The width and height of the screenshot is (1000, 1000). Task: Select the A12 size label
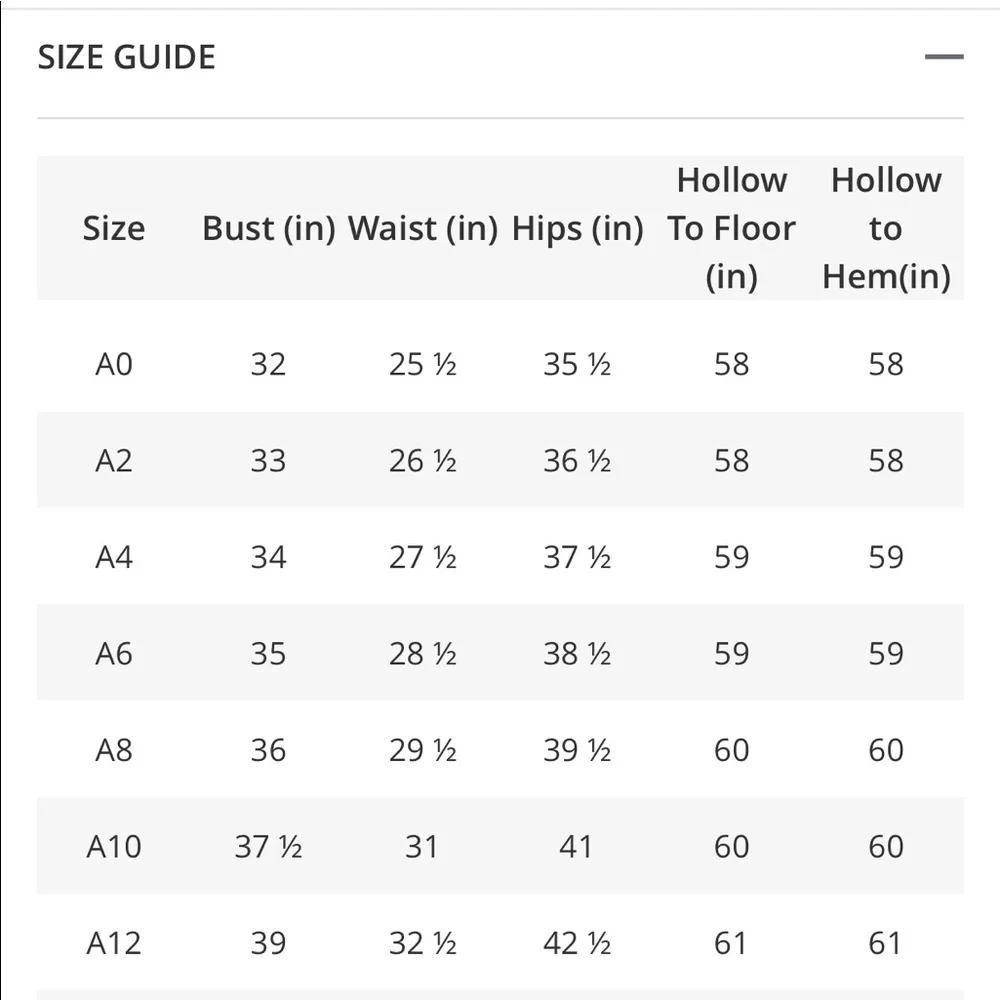(114, 943)
